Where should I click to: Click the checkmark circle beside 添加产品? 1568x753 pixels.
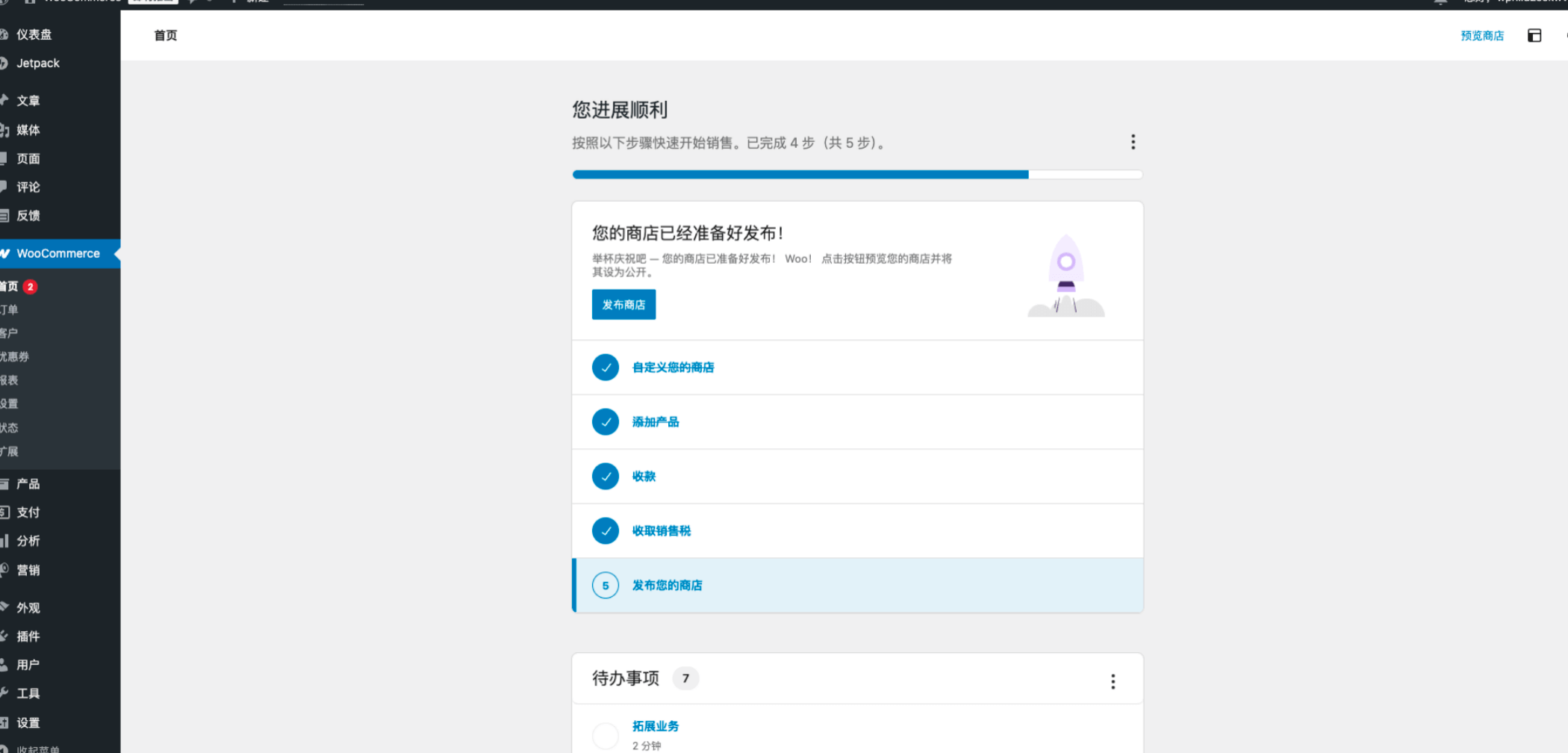[x=606, y=422]
